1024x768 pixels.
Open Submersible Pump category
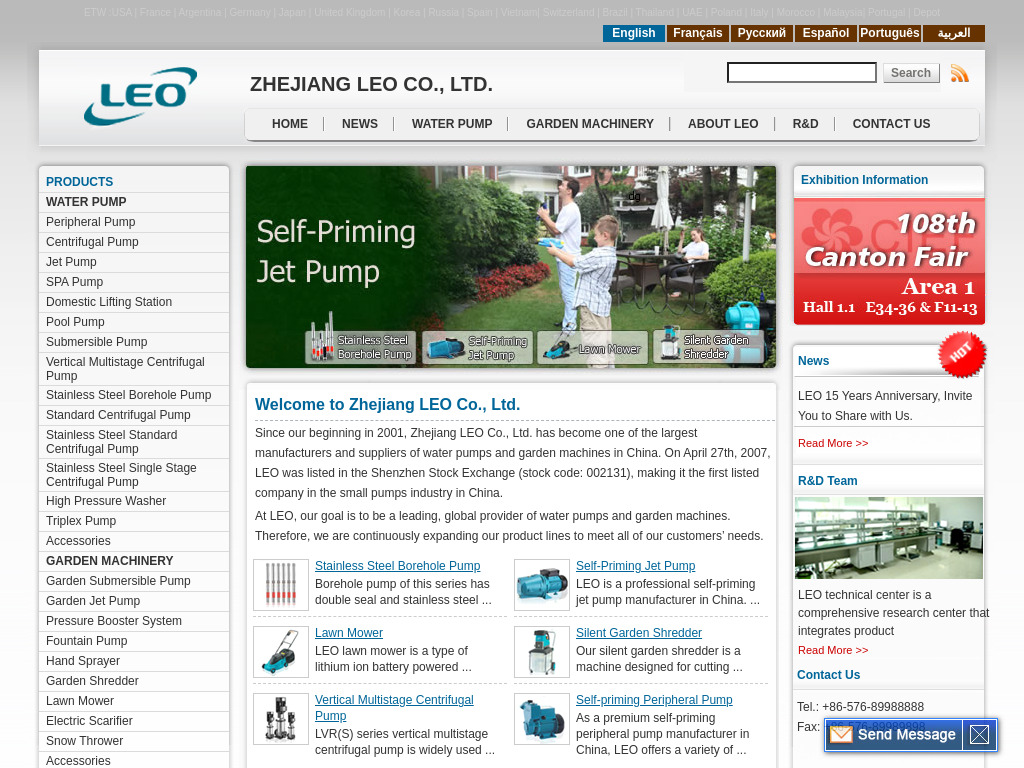(97, 342)
